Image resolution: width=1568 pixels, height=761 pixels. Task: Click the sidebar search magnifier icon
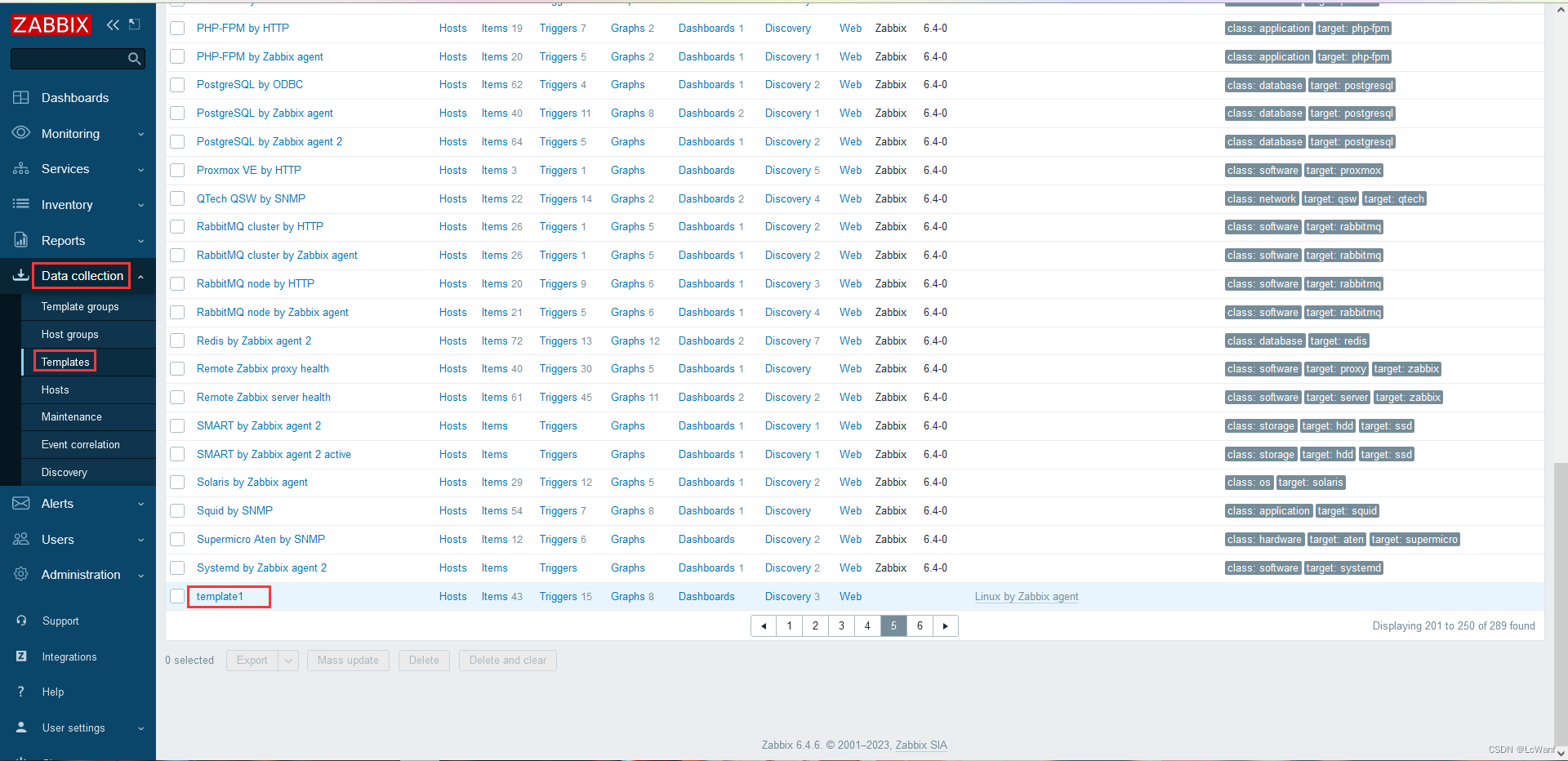[135, 59]
